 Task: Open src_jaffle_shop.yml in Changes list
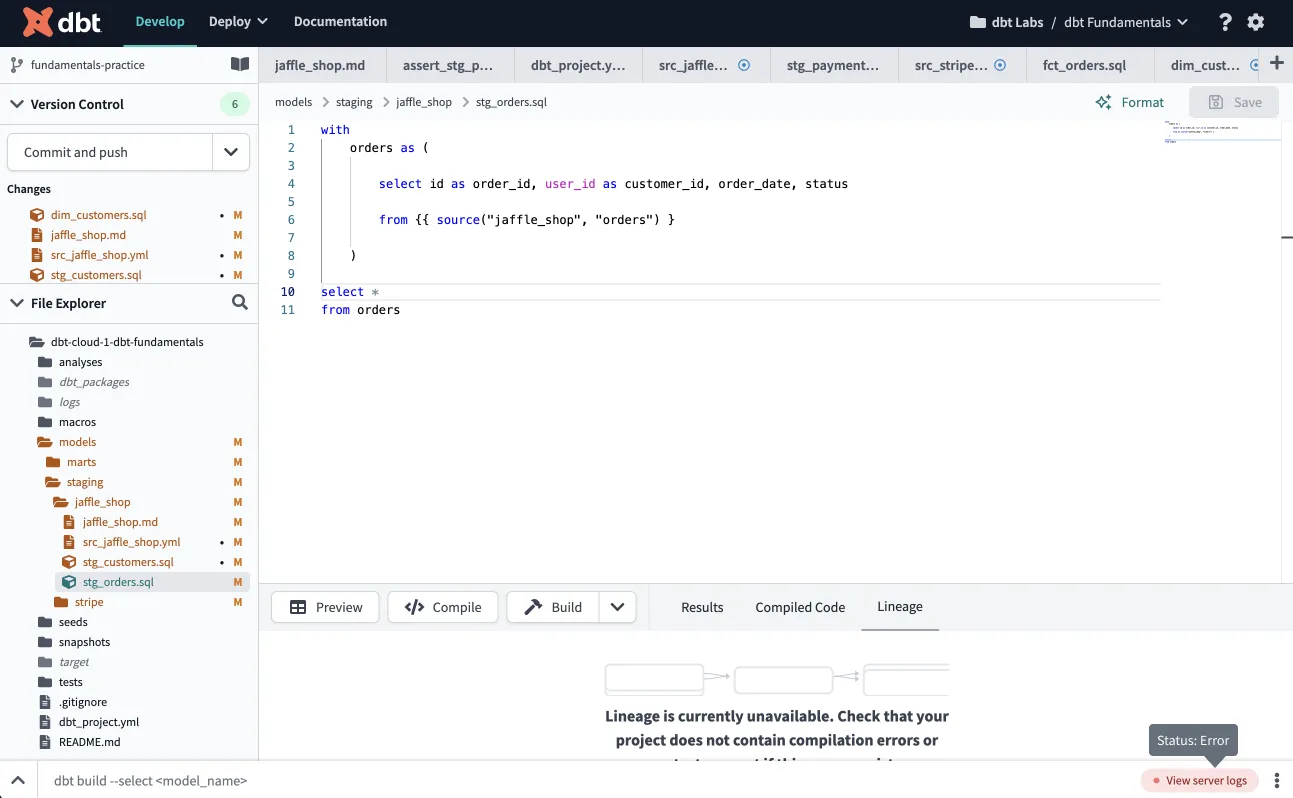click(99, 255)
